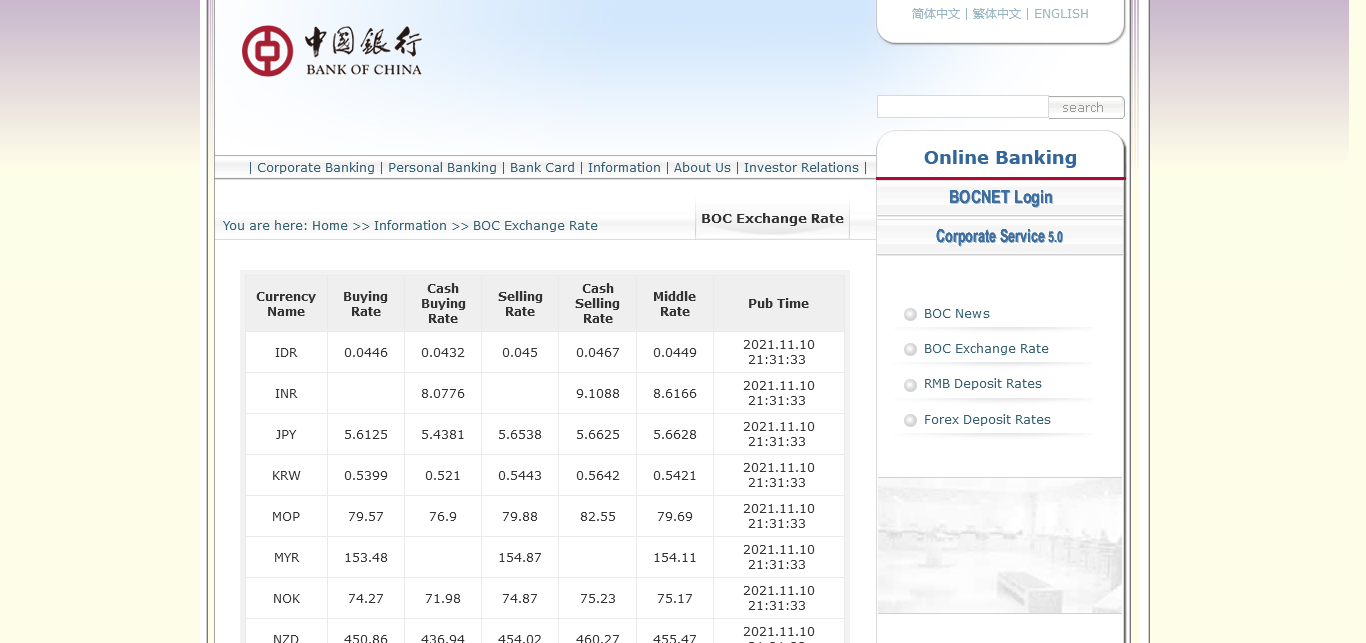
Task: Select the ENGLISH language link
Action: coord(1061,14)
